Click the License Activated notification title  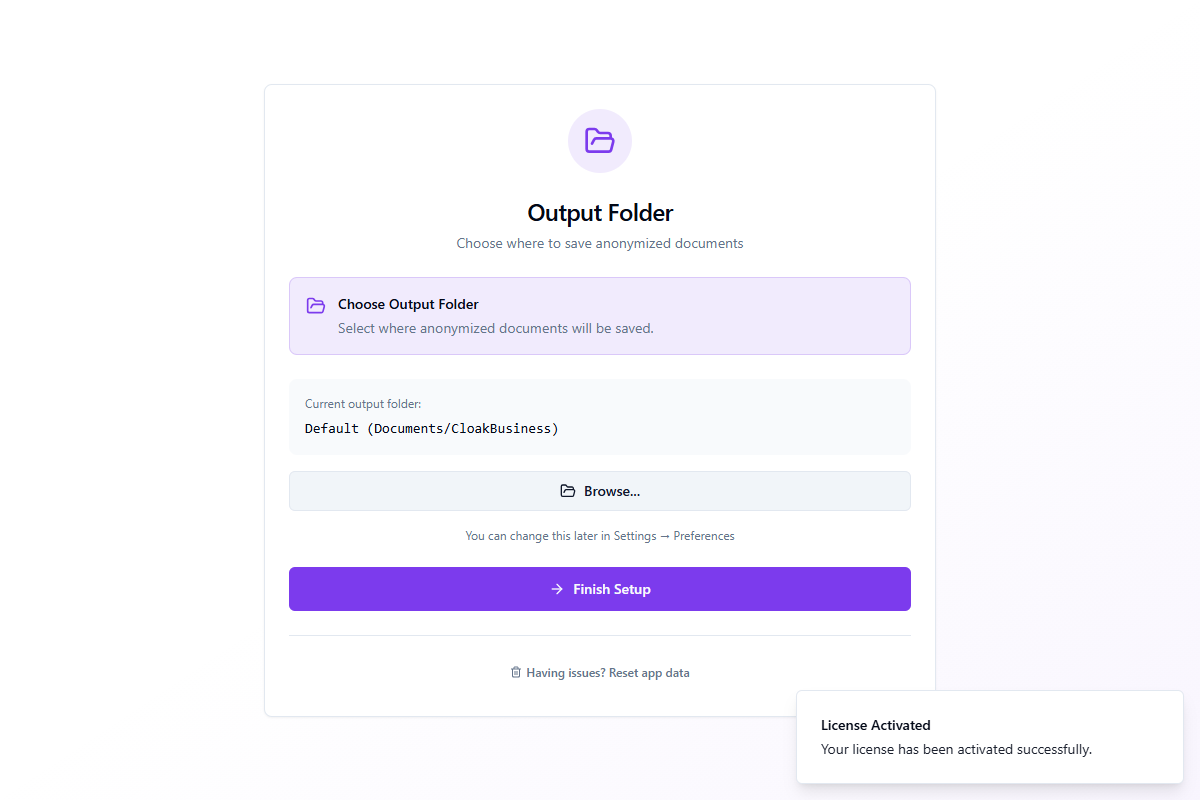876,725
